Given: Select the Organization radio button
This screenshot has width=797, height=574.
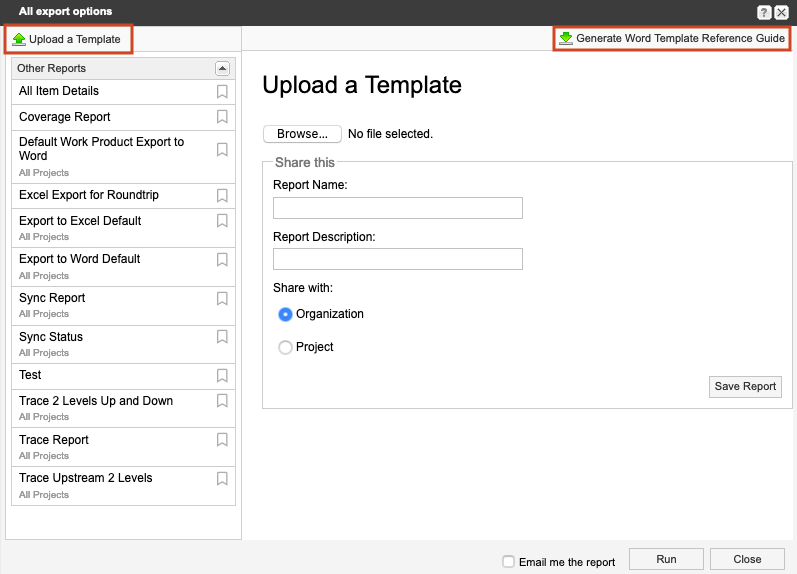Looking at the screenshot, I should pyautogui.click(x=286, y=314).
